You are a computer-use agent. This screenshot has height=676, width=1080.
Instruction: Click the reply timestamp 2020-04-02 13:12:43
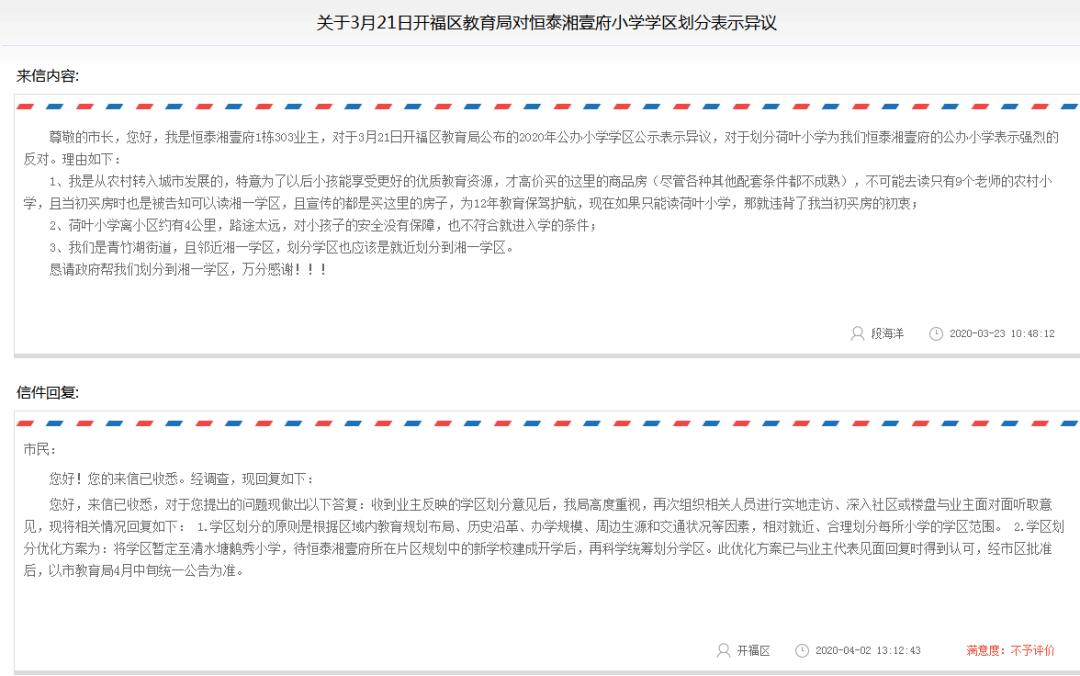[x=867, y=651]
